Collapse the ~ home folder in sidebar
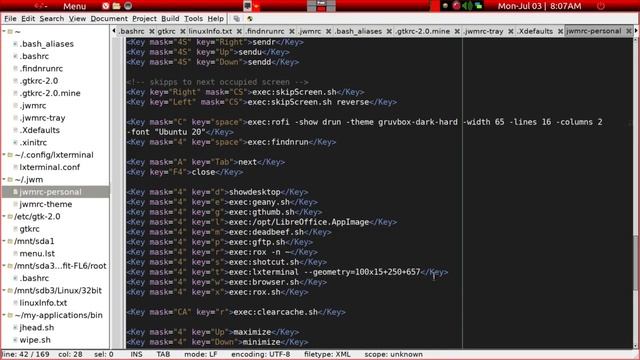 [4, 31]
